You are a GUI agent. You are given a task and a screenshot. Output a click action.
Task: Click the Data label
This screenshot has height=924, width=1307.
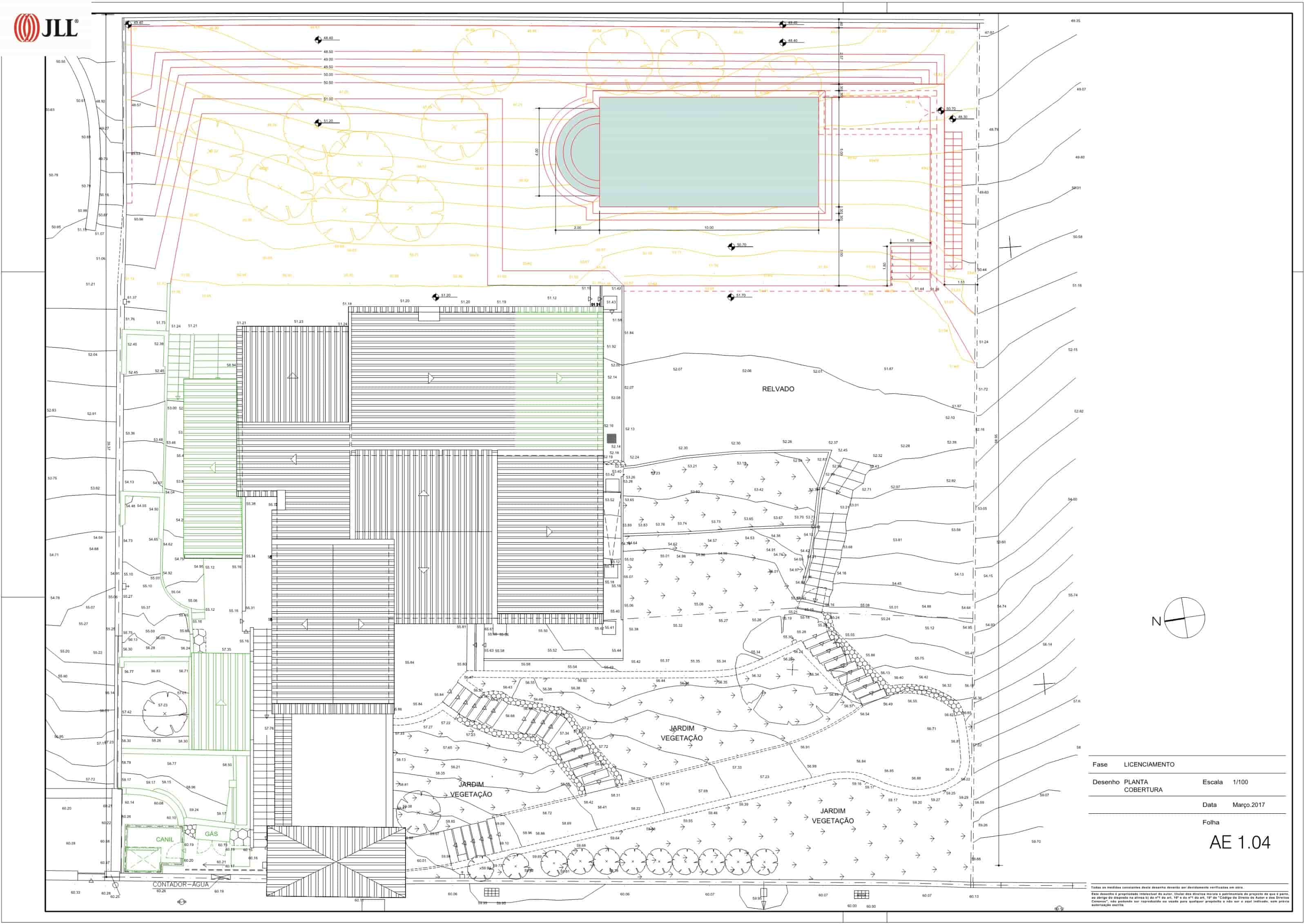1210,805
